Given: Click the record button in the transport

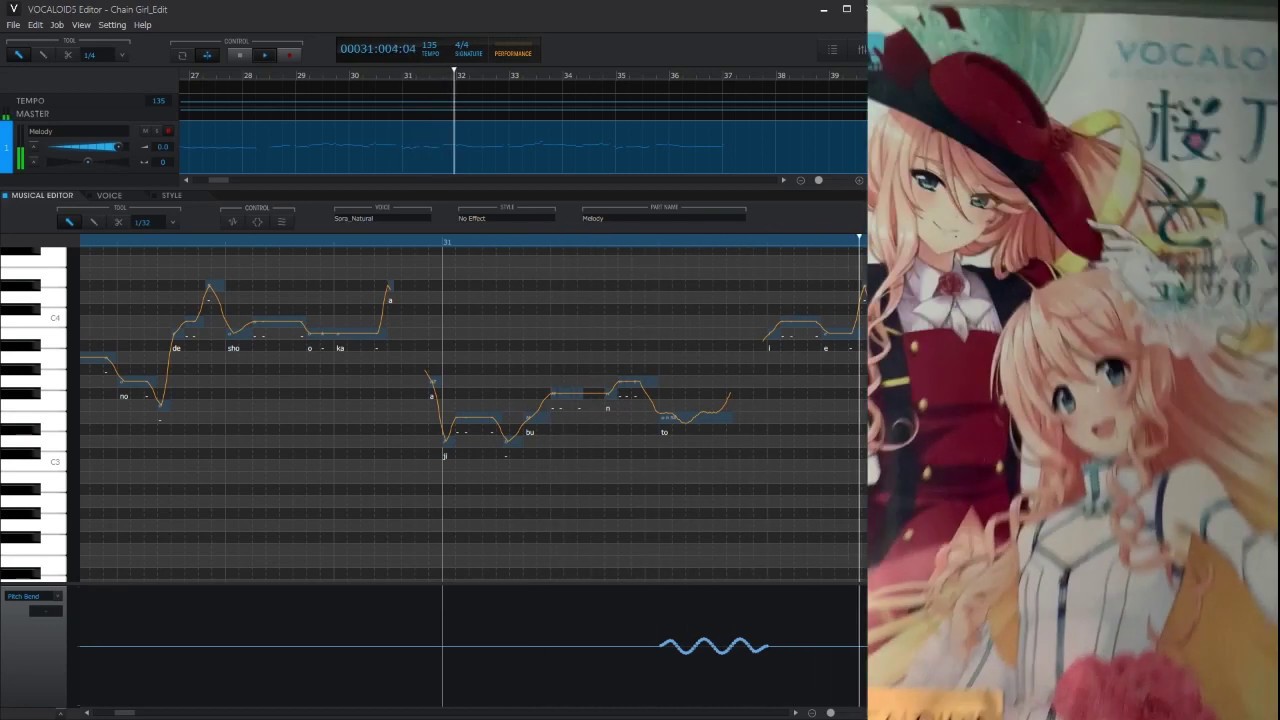Looking at the screenshot, I should 290,55.
